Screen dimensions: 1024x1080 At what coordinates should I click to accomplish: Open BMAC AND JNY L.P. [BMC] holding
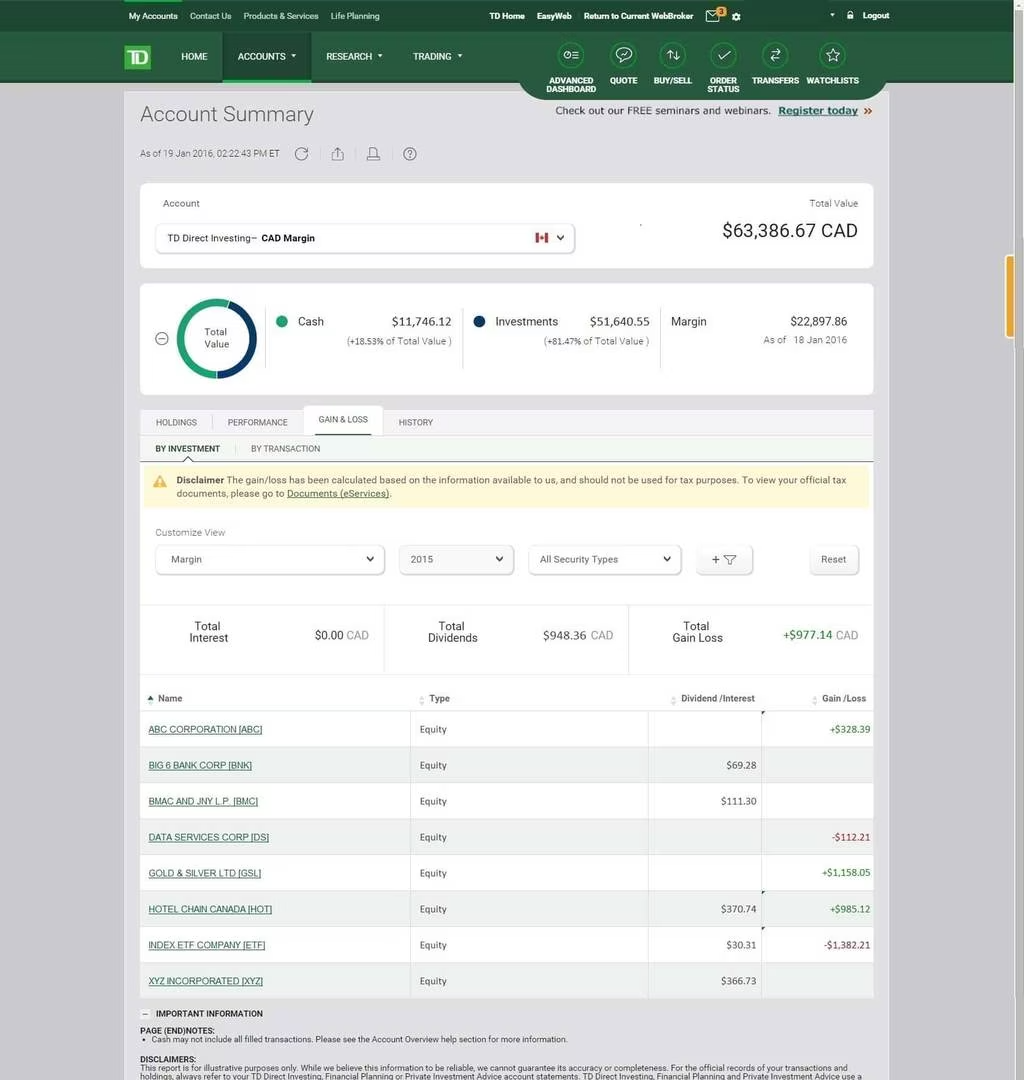coord(203,801)
